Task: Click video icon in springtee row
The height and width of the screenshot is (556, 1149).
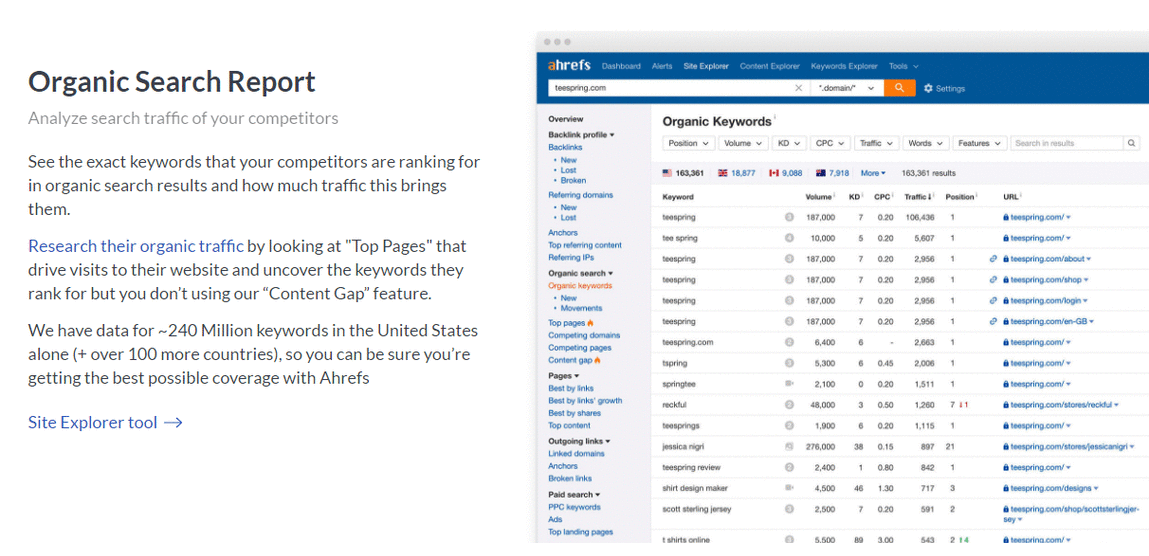Action: (789, 384)
